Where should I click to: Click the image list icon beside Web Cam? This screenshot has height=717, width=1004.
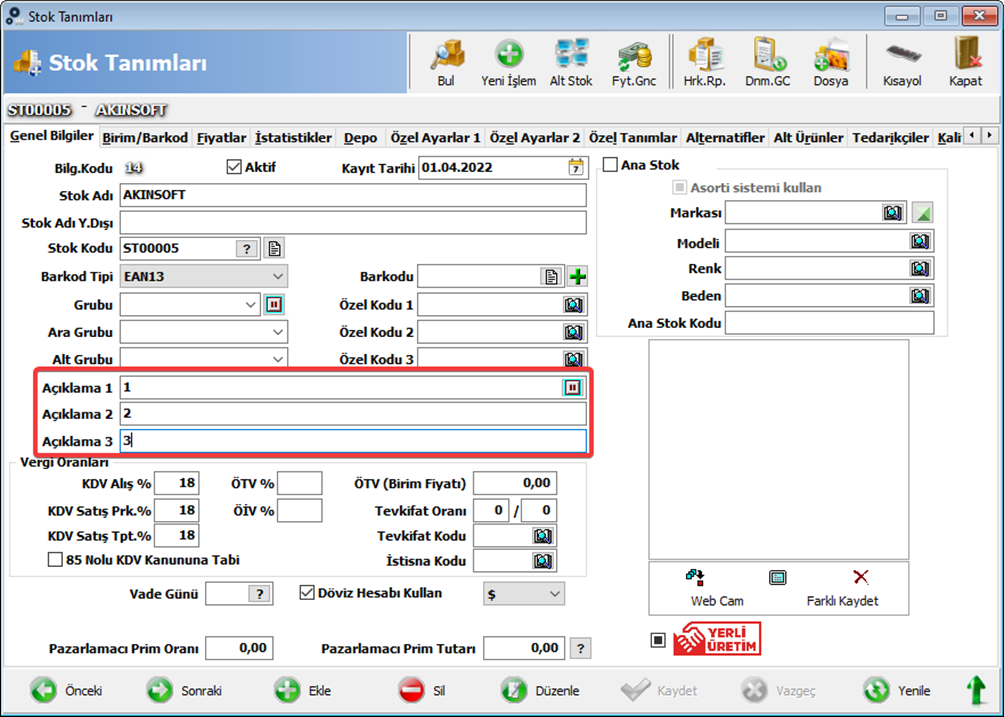point(777,578)
